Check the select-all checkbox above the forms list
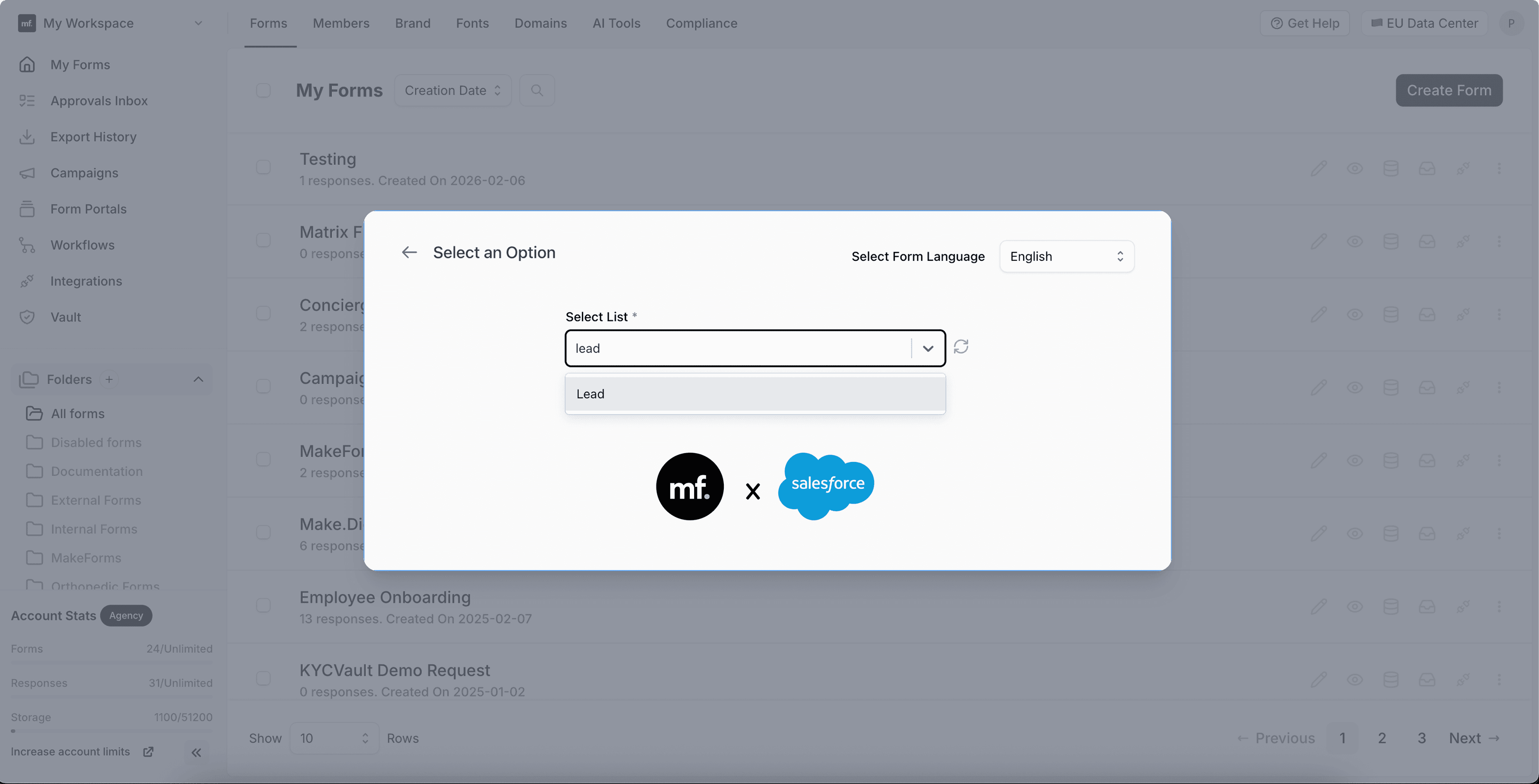Image resolution: width=1539 pixels, height=784 pixels. click(263, 90)
